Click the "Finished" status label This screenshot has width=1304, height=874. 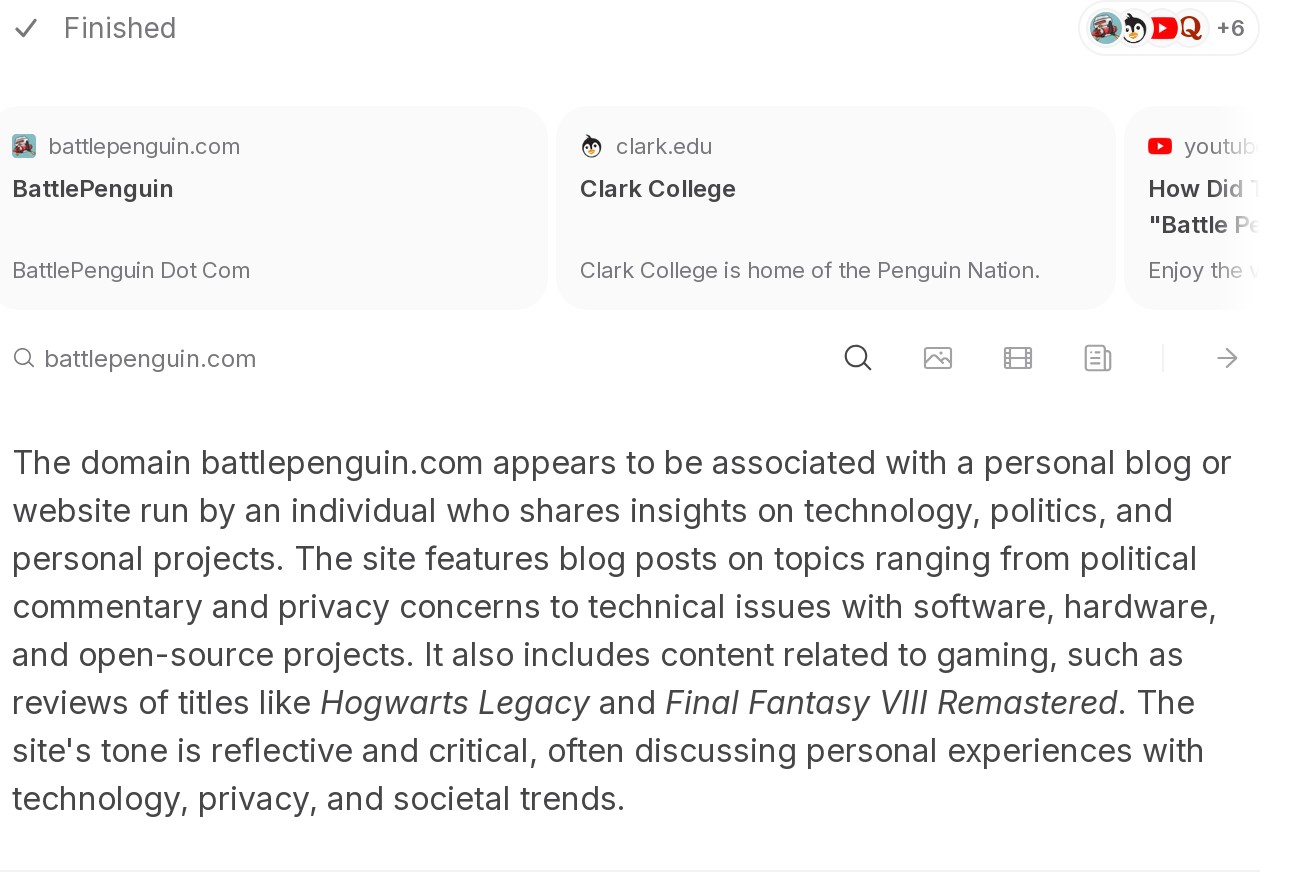point(120,28)
